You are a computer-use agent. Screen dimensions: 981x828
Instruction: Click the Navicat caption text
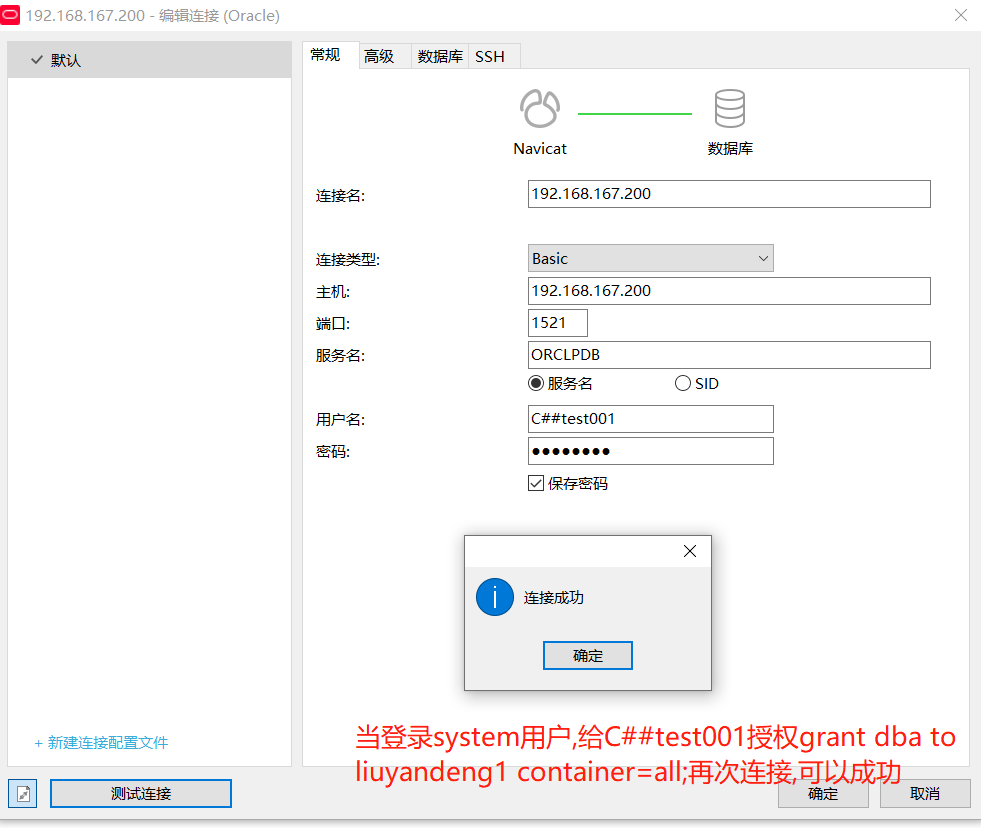tap(540, 148)
